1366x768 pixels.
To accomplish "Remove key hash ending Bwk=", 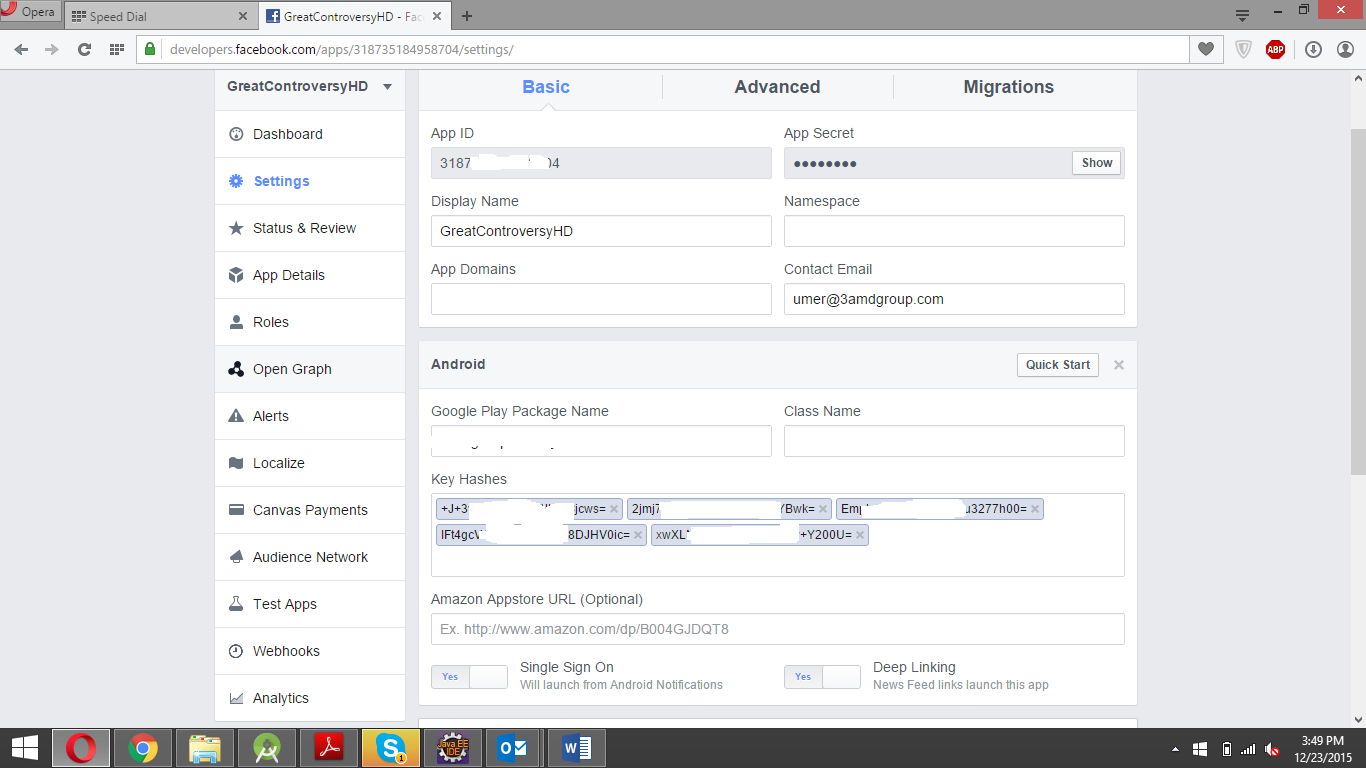I will coord(823,509).
